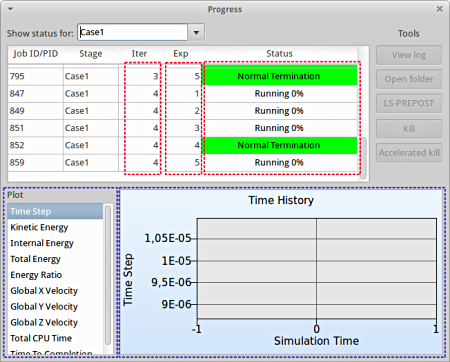Click the job table vertical scrollbar
This screenshot has width=450, height=362.
(363, 157)
